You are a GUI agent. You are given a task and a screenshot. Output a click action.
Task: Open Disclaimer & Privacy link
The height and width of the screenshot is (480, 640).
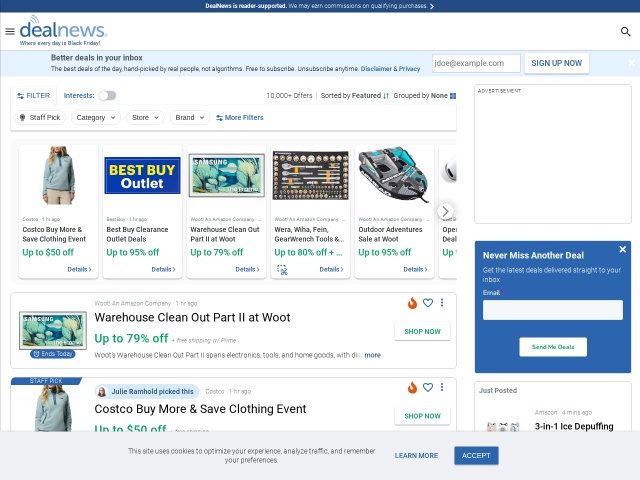point(390,69)
